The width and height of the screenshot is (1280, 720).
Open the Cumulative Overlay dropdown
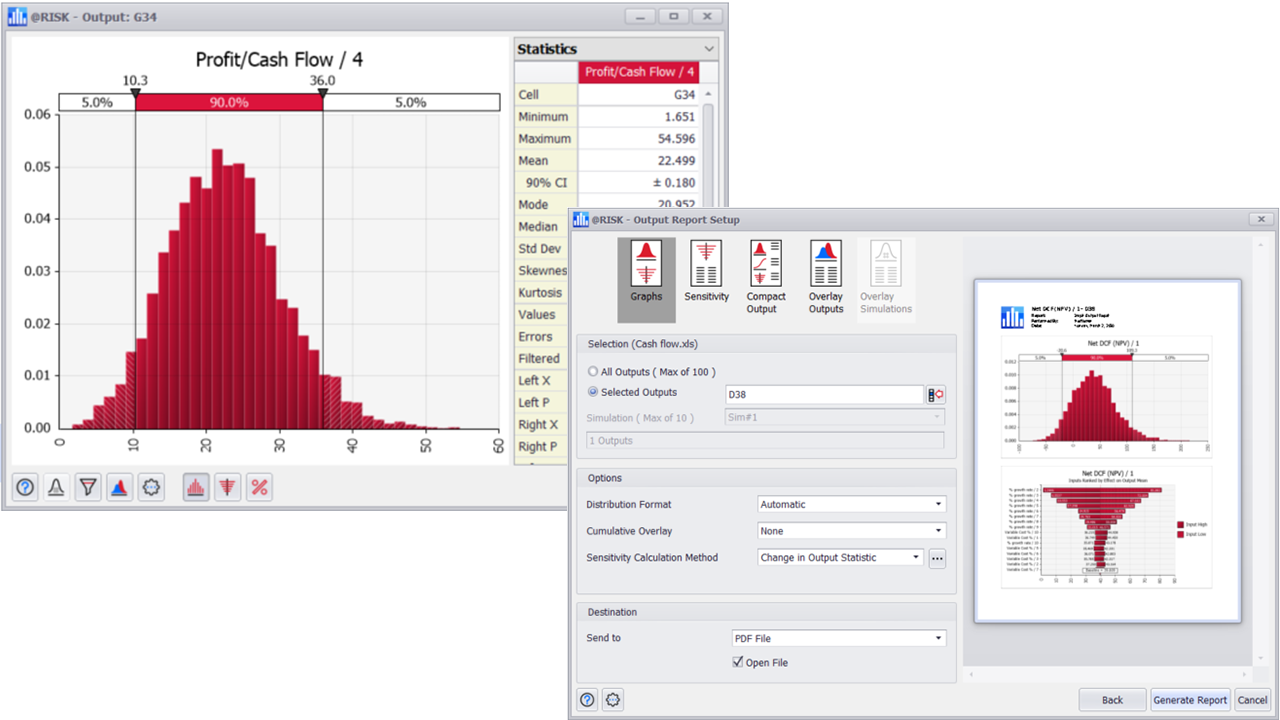click(x=938, y=531)
